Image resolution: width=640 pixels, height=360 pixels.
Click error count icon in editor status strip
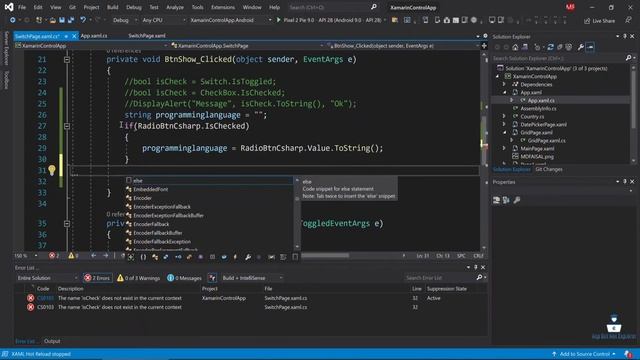pyautogui.click(x=52, y=256)
